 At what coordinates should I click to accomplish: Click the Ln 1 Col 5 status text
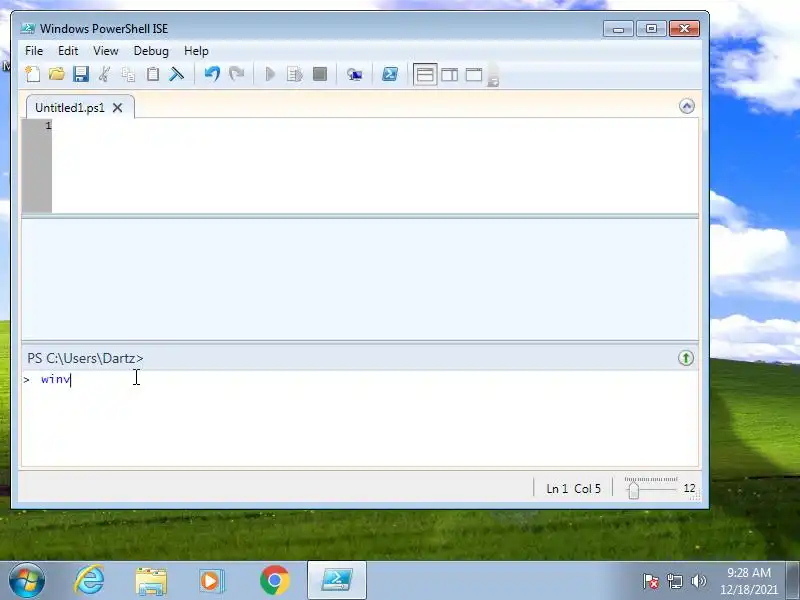click(x=573, y=488)
